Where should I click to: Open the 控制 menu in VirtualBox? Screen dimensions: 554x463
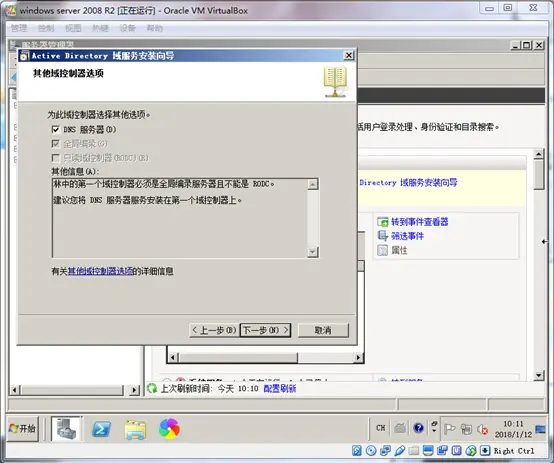(x=46, y=28)
